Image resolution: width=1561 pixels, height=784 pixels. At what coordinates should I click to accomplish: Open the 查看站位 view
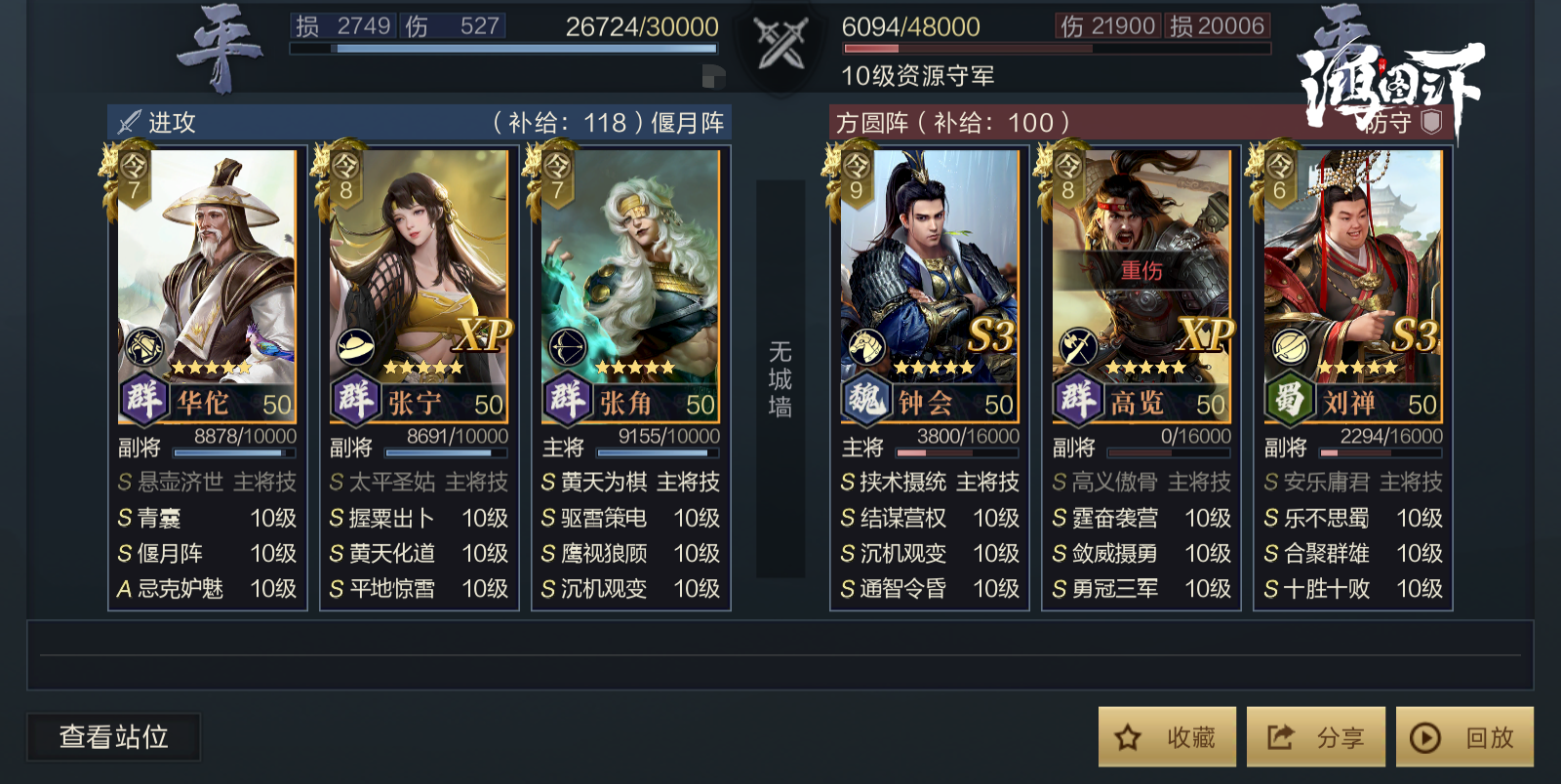pos(114,736)
